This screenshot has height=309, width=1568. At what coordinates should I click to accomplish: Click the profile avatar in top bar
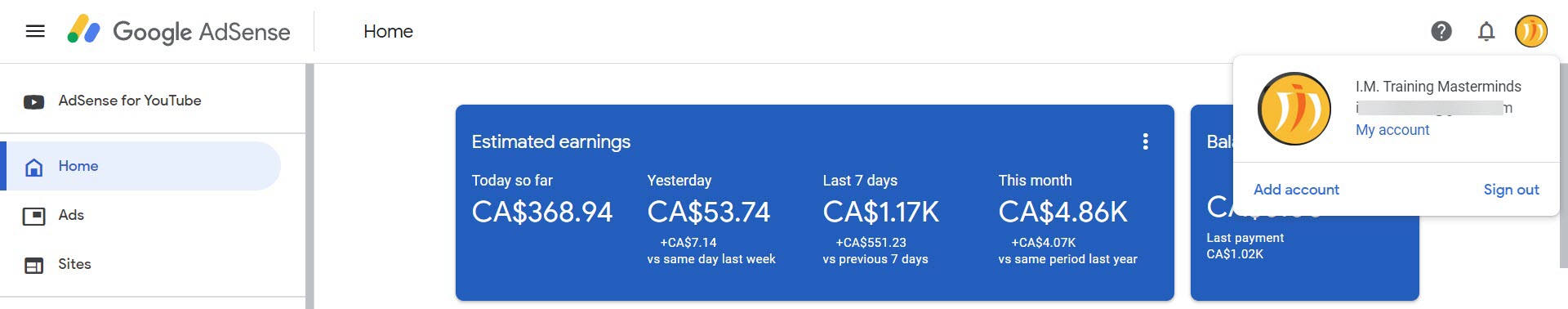pos(1531,31)
